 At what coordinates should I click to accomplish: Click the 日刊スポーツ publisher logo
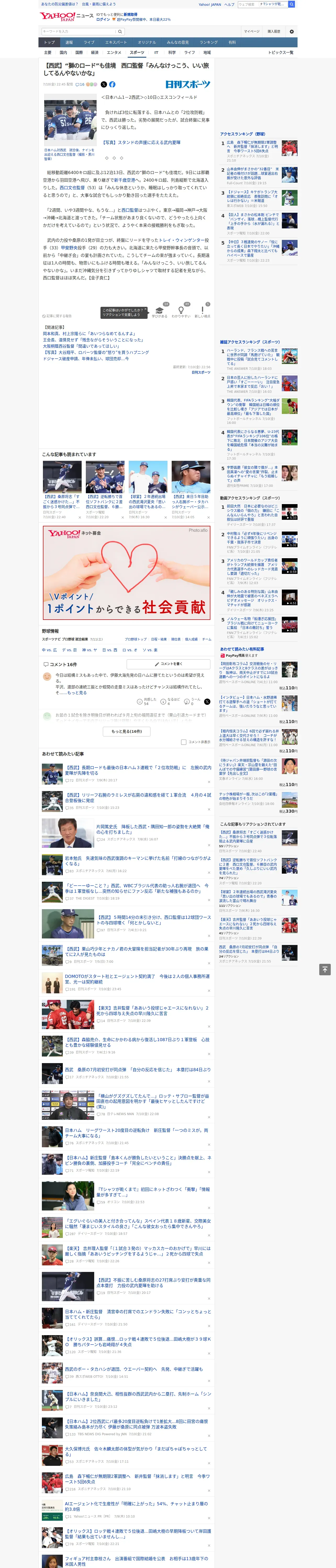pyautogui.click(x=188, y=85)
